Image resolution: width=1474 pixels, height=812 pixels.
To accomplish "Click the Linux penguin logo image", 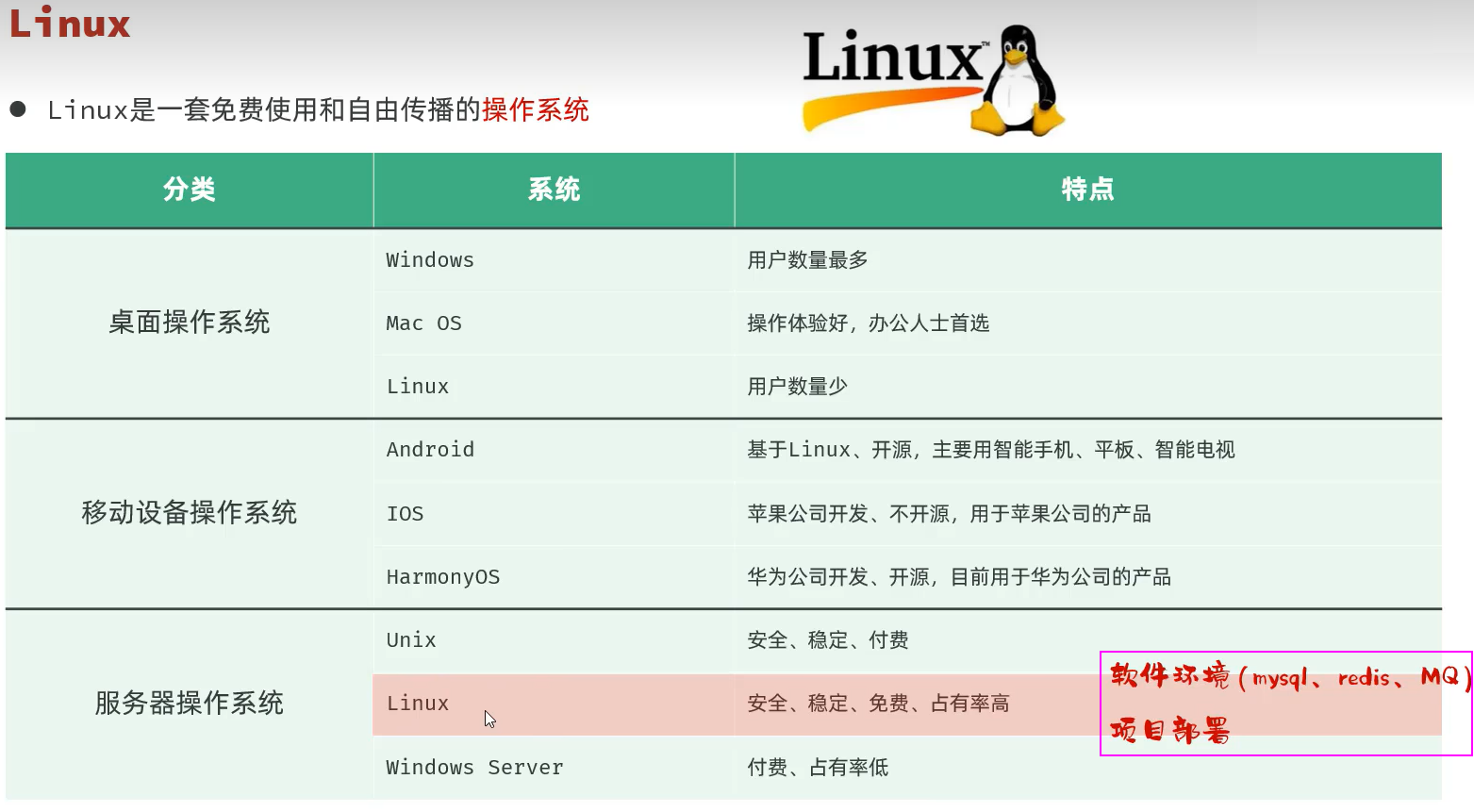I will [932, 80].
